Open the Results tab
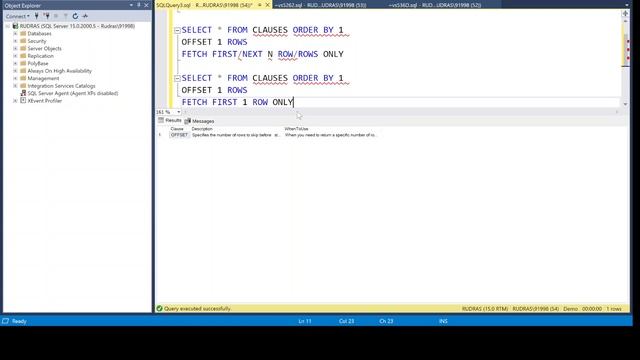640x360 pixels. click(170, 120)
